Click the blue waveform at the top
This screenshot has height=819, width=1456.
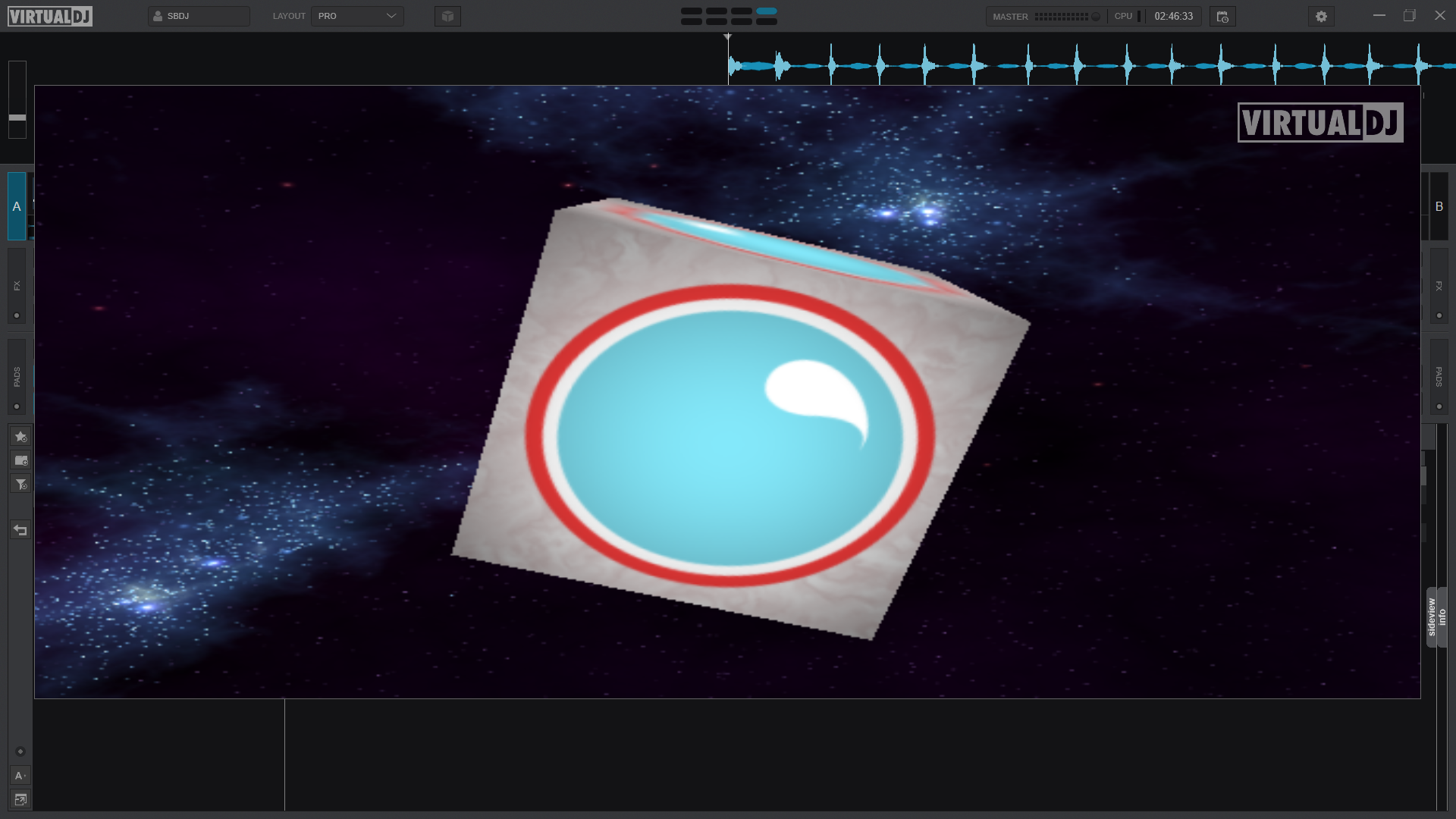click(x=1092, y=65)
